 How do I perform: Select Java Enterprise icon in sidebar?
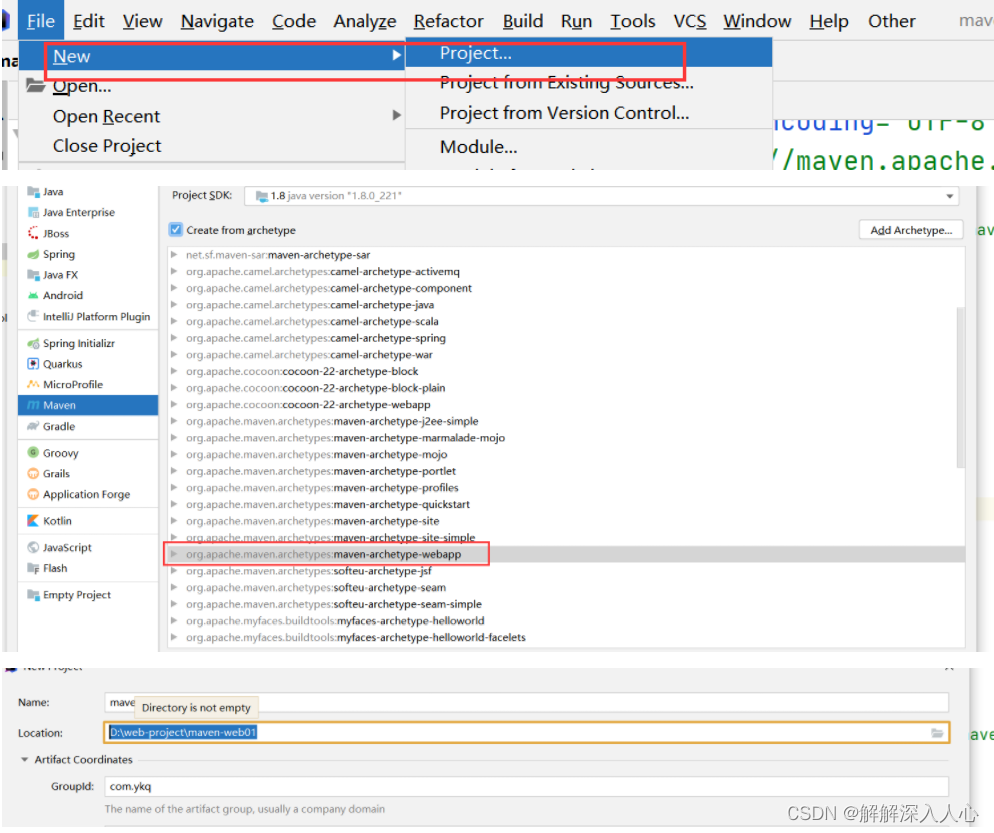[x=33, y=212]
